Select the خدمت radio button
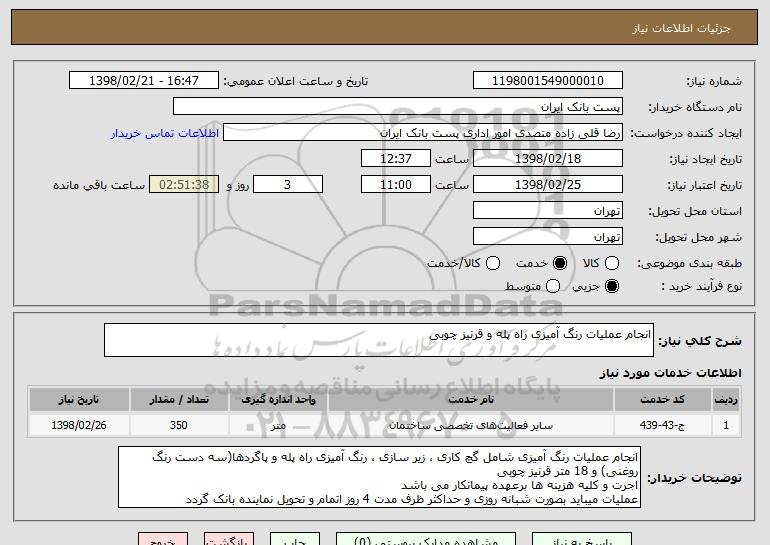Image resolution: width=770 pixels, height=545 pixels. (559, 263)
